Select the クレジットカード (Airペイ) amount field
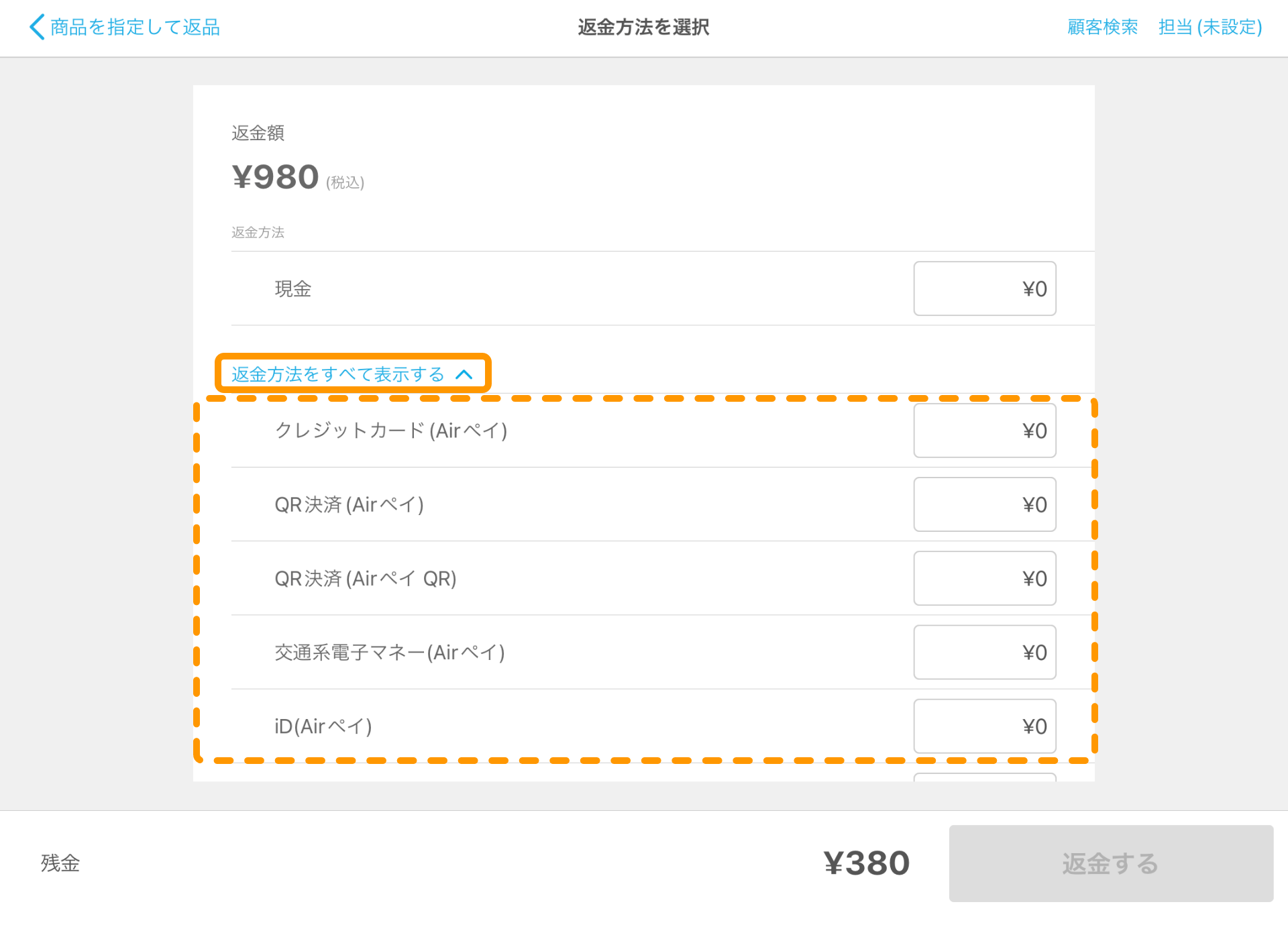1288x939 pixels. (984, 431)
